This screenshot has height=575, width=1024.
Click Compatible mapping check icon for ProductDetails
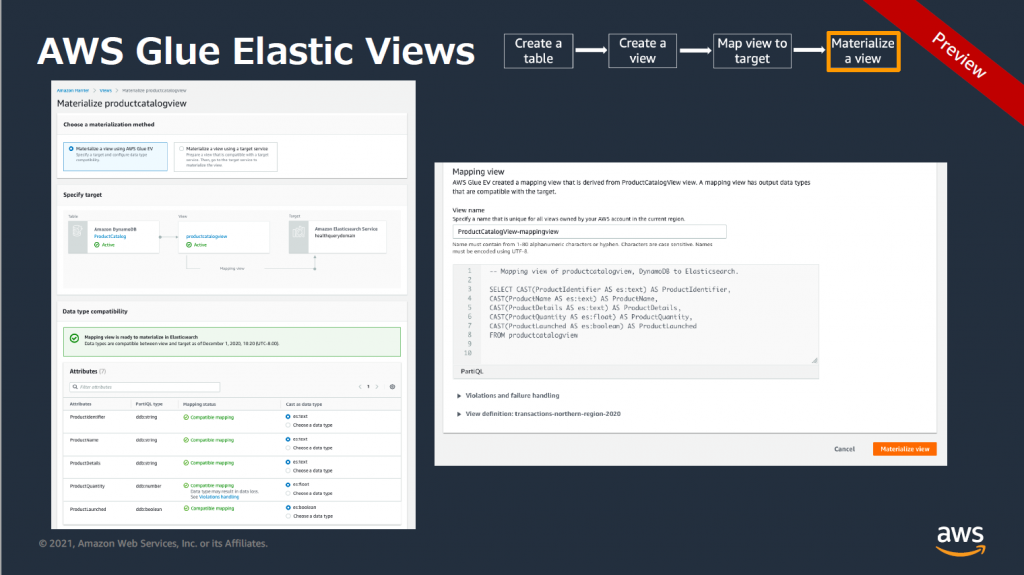[x=186, y=463]
